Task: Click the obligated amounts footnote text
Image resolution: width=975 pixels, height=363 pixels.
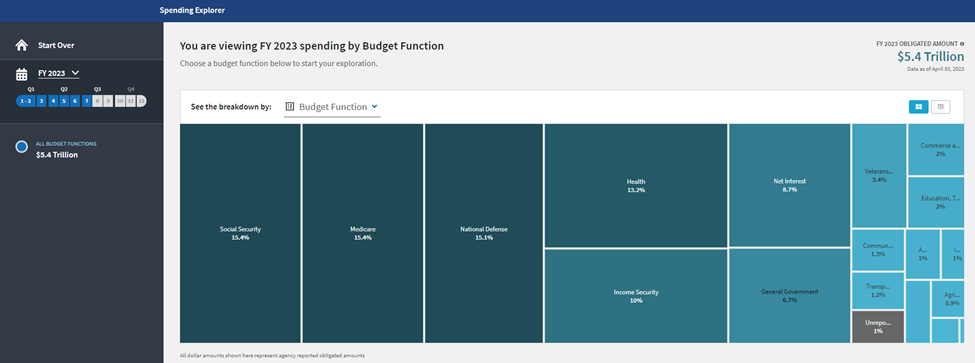Action: [x=272, y=356]
